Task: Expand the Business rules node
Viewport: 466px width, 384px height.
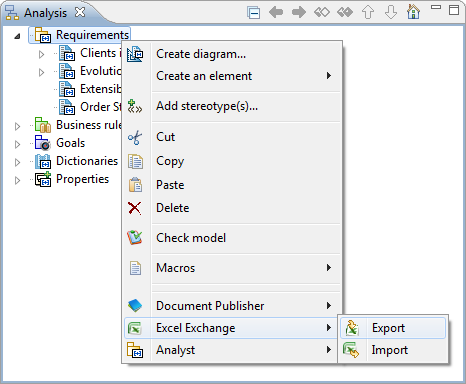Action: (x=17, y=126)
